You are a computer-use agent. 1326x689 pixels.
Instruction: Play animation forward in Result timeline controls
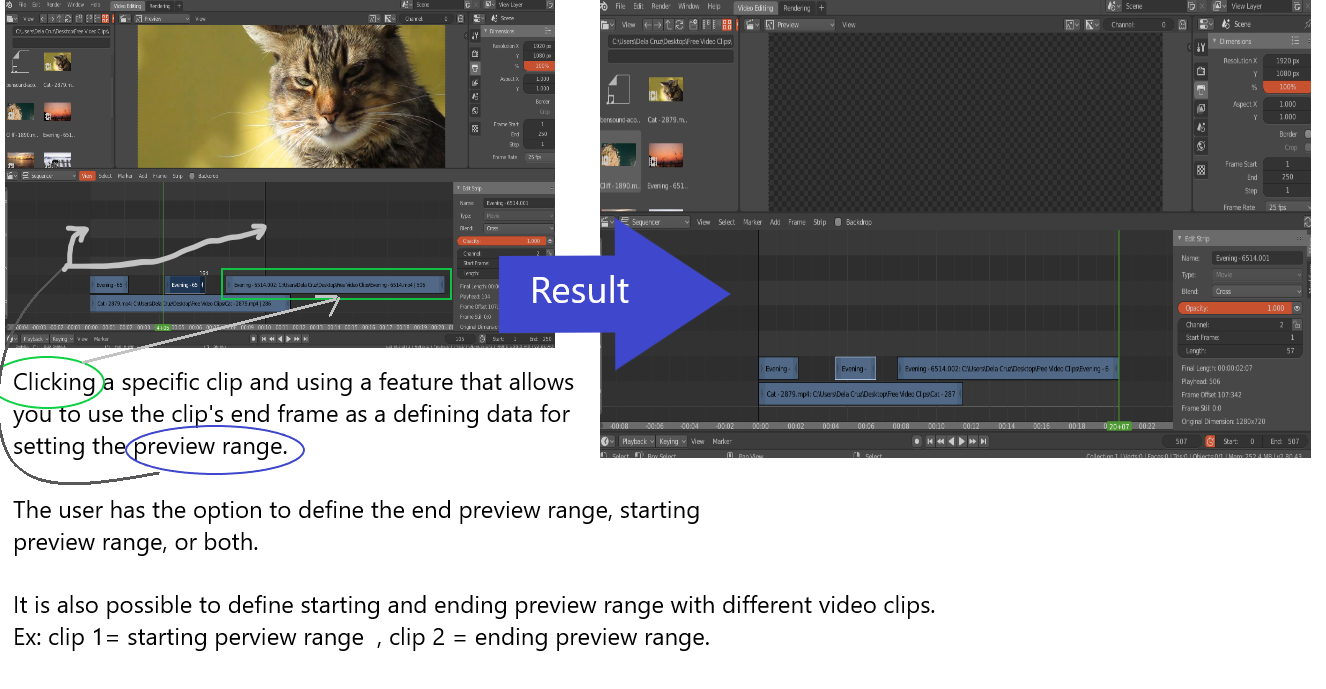pyautogui.click(x=962, y=441)
